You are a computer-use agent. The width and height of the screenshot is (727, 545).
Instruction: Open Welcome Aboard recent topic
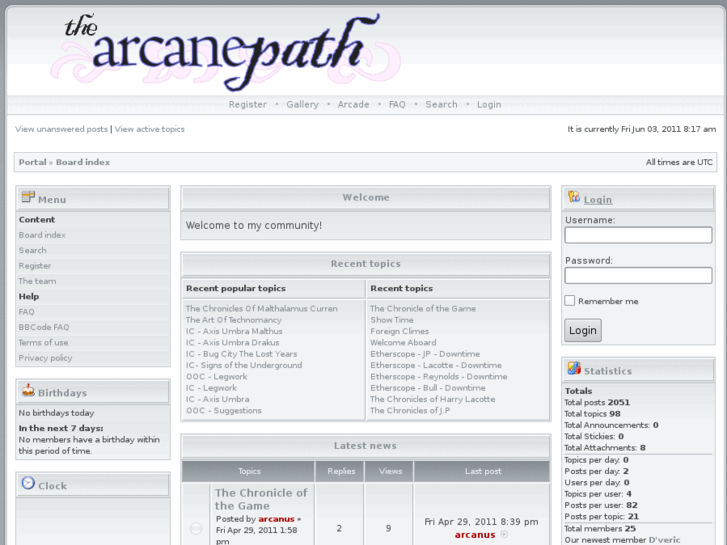(403, 342)
